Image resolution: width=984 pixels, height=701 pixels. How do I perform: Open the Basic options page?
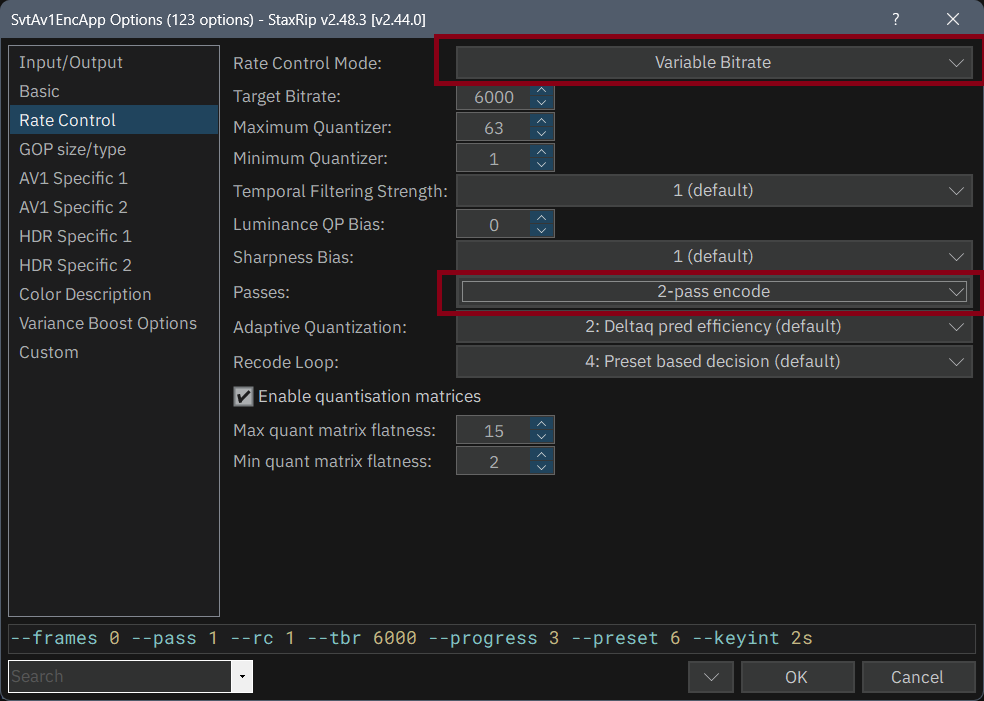pyautogui.click(x=114, y=91)
